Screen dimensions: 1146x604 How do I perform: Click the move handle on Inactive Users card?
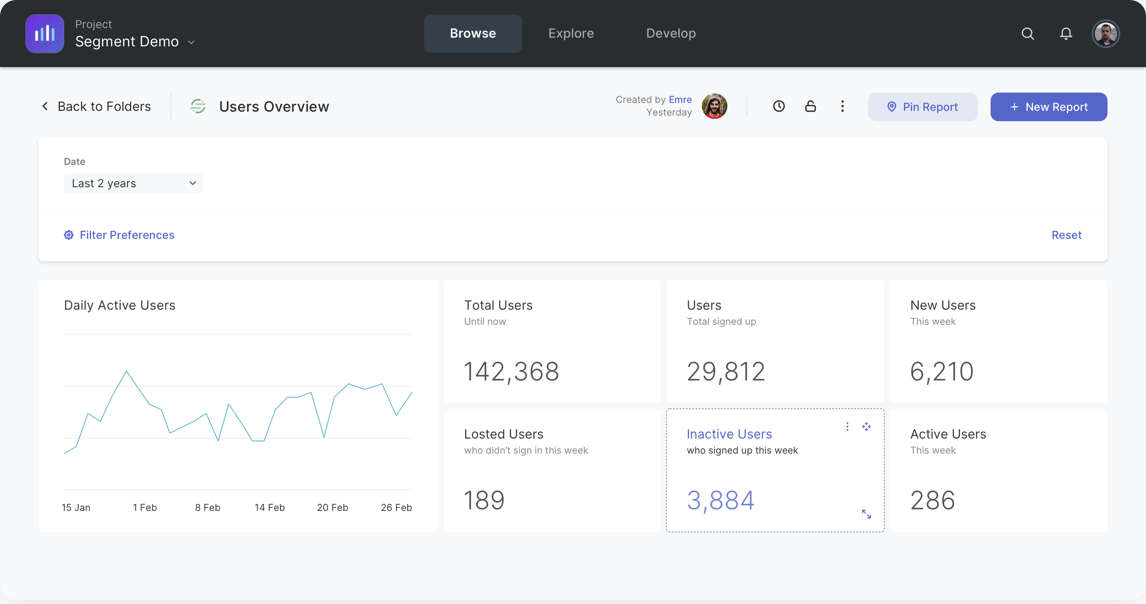(866, 427)
